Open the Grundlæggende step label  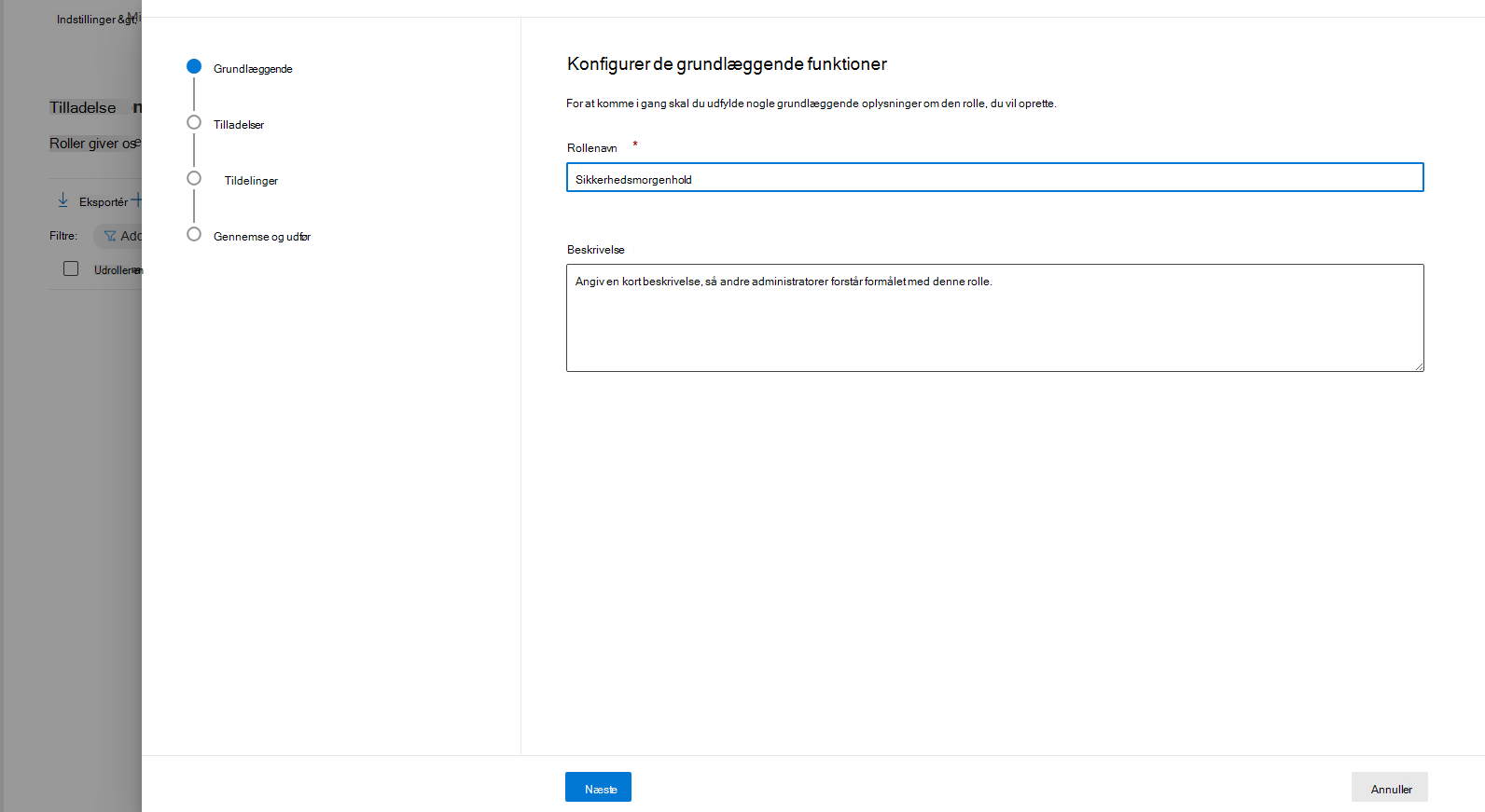point(253,69)
